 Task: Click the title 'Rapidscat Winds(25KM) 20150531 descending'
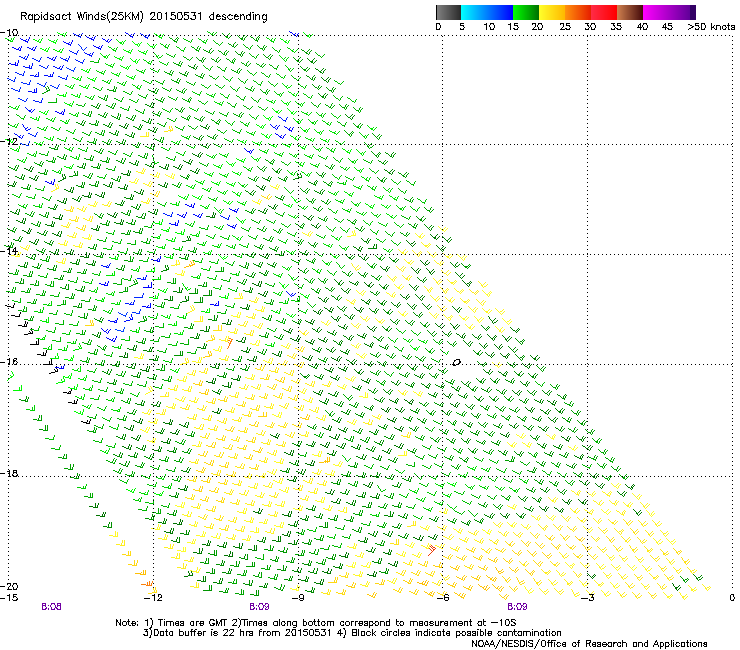click(x=143, y=17)
